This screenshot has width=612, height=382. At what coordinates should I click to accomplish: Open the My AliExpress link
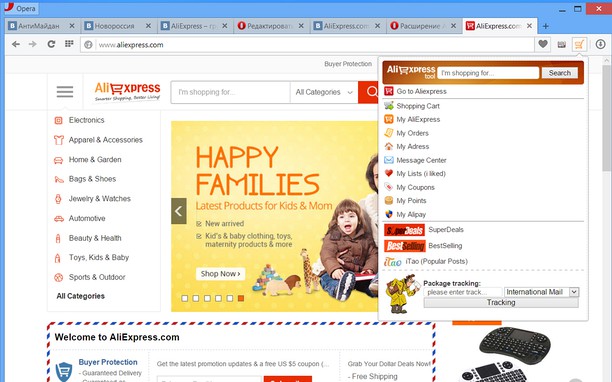click(418, 119)
